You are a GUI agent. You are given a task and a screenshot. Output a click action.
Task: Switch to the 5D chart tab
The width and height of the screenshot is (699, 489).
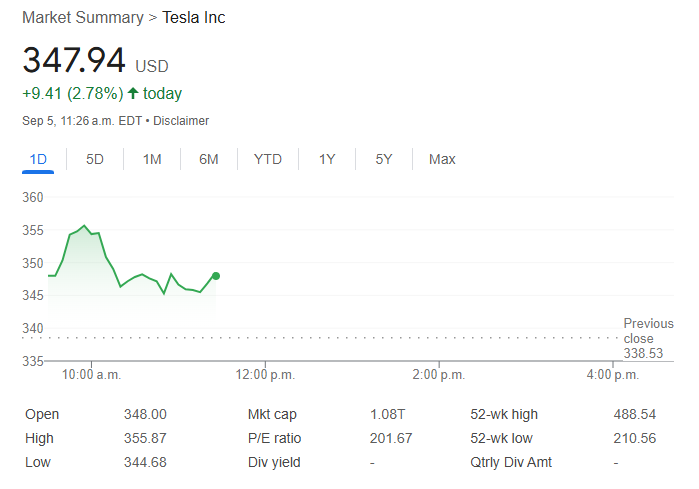[x=95, y=159]
